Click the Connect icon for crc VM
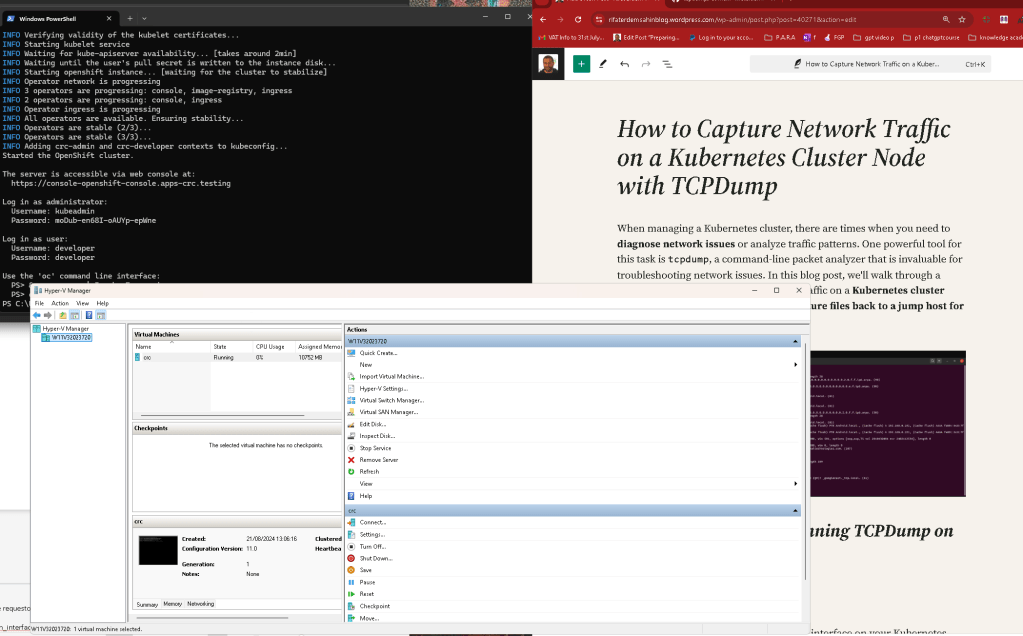 pos(351,522)
